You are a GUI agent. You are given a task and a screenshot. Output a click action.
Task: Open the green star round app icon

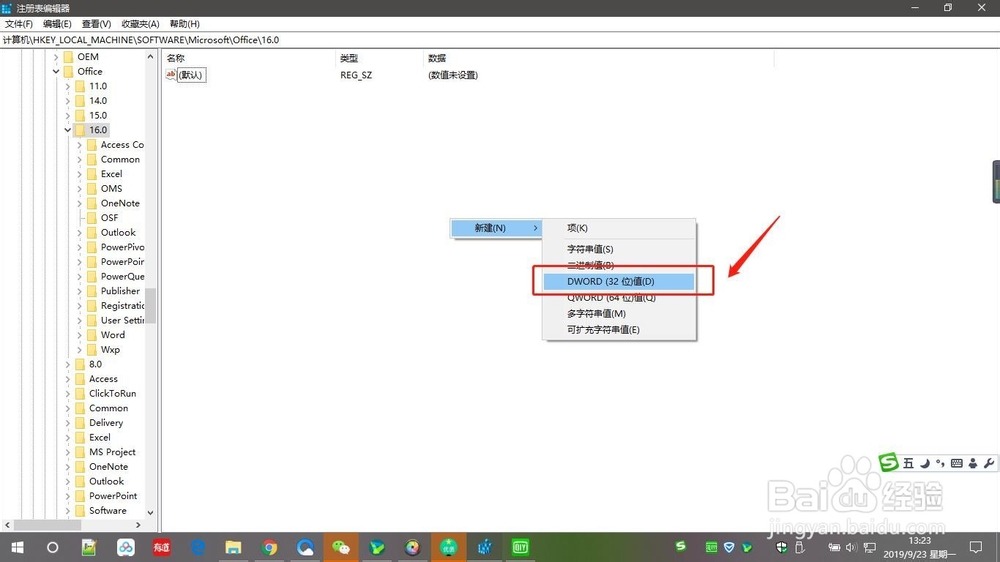(x=448, y=547)
